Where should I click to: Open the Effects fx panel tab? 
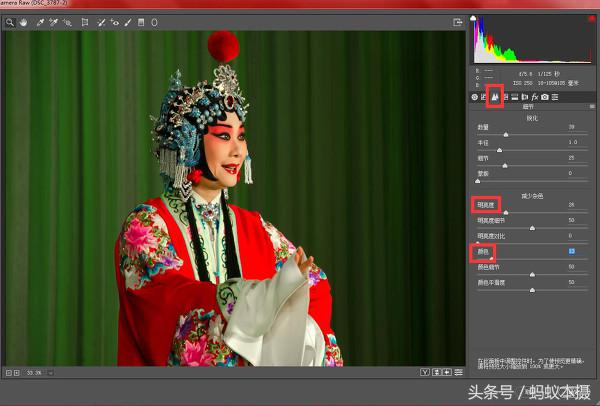click(x=535, y=97)
